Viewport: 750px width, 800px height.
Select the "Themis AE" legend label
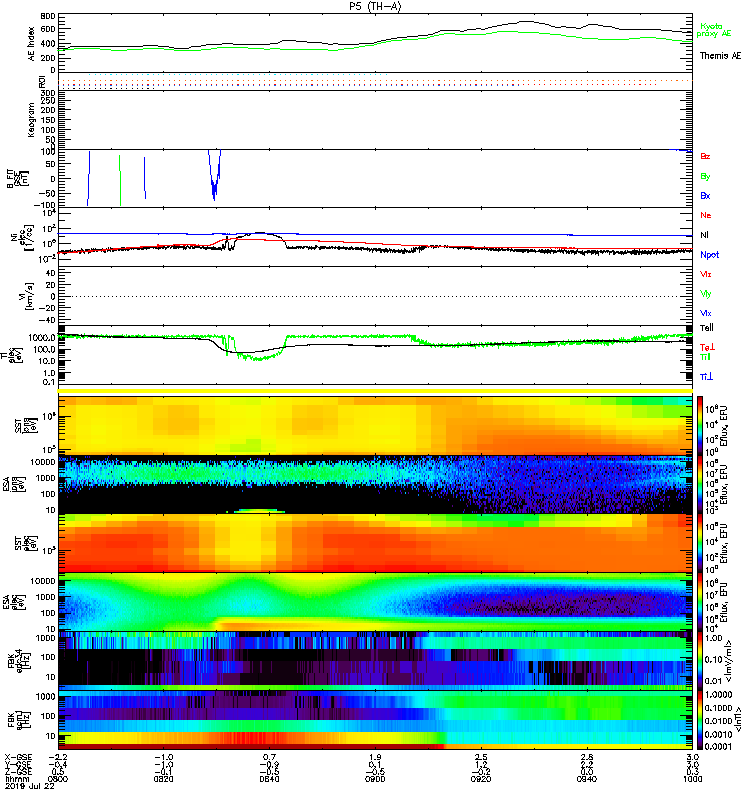click(x=720, y=56)
